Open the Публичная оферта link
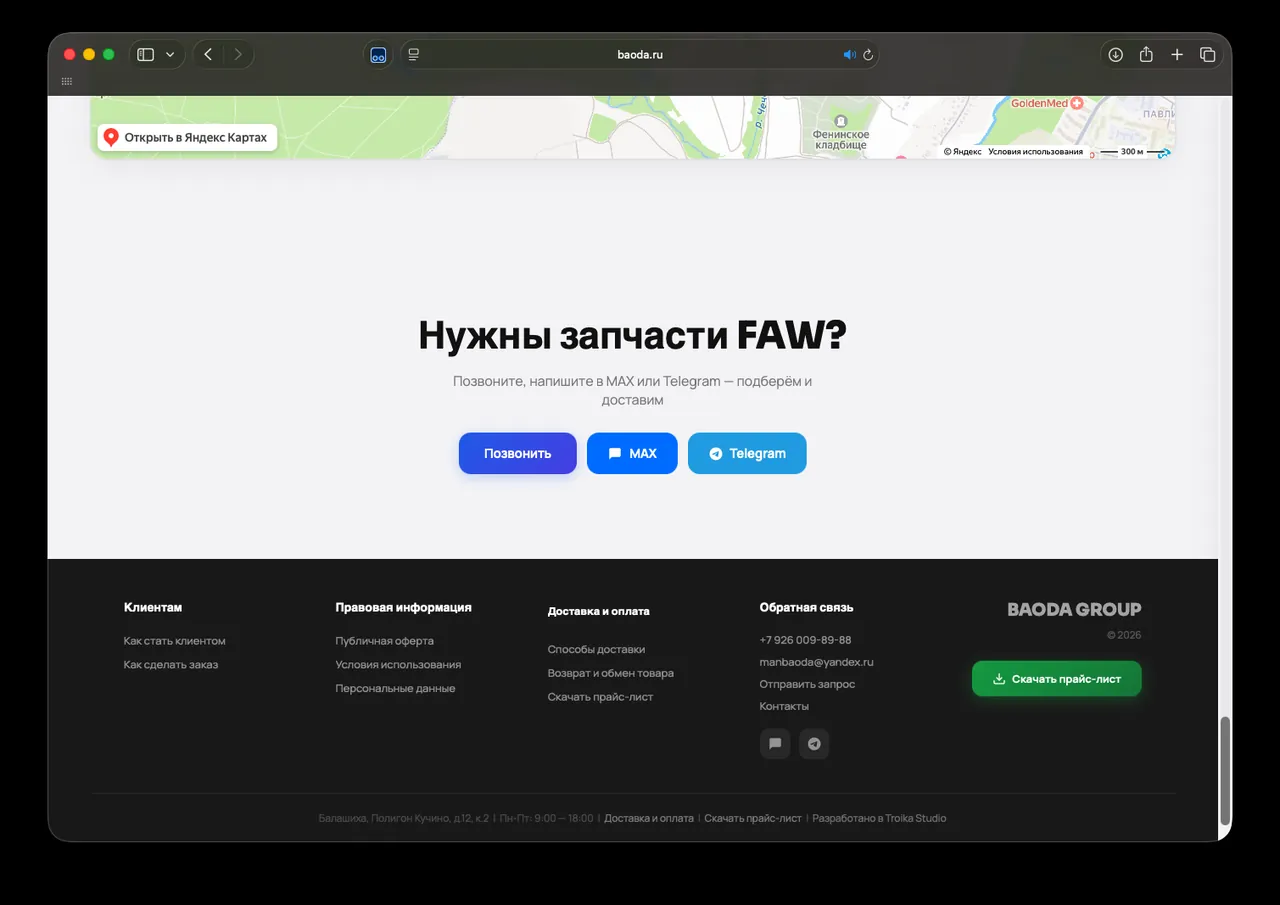1280x905 pixels. coord(385,641)
